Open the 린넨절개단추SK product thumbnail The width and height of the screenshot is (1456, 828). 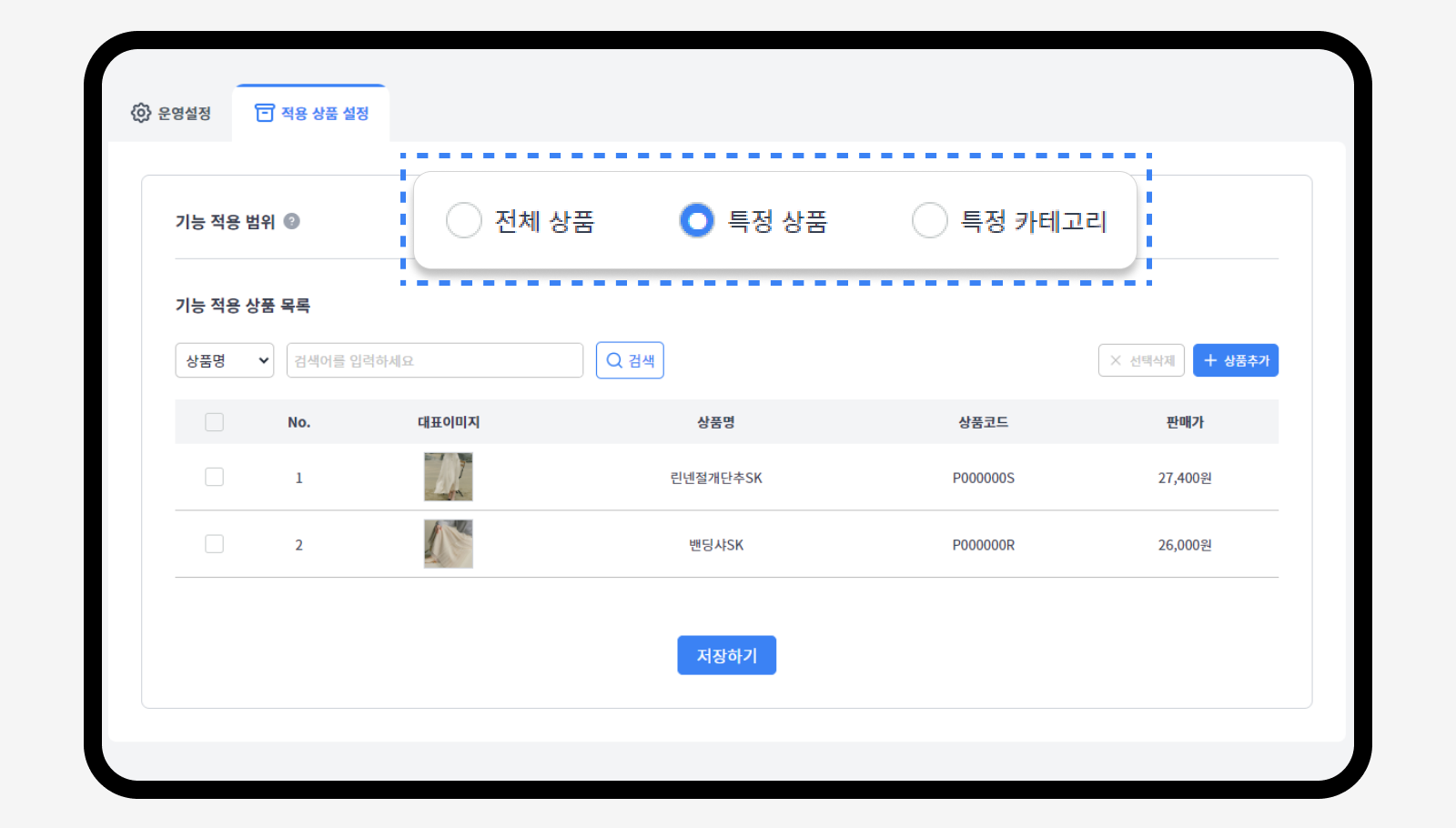449,477
